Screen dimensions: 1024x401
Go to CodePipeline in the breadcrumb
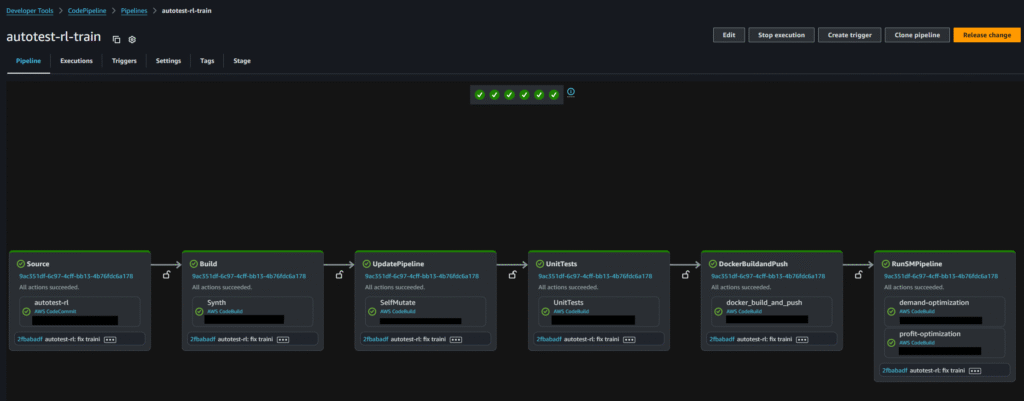(x=88, y=9)
